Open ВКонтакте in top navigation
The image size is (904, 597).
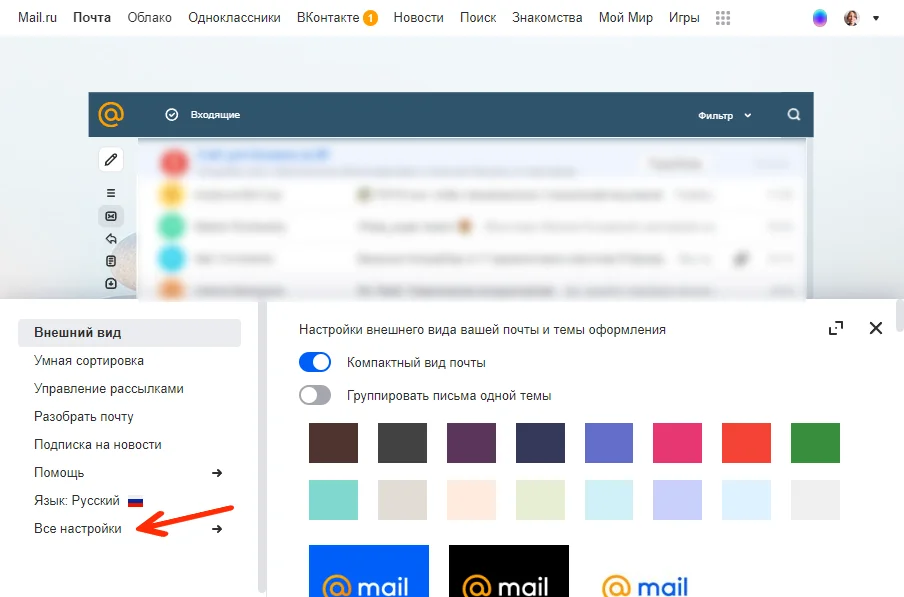328,18
